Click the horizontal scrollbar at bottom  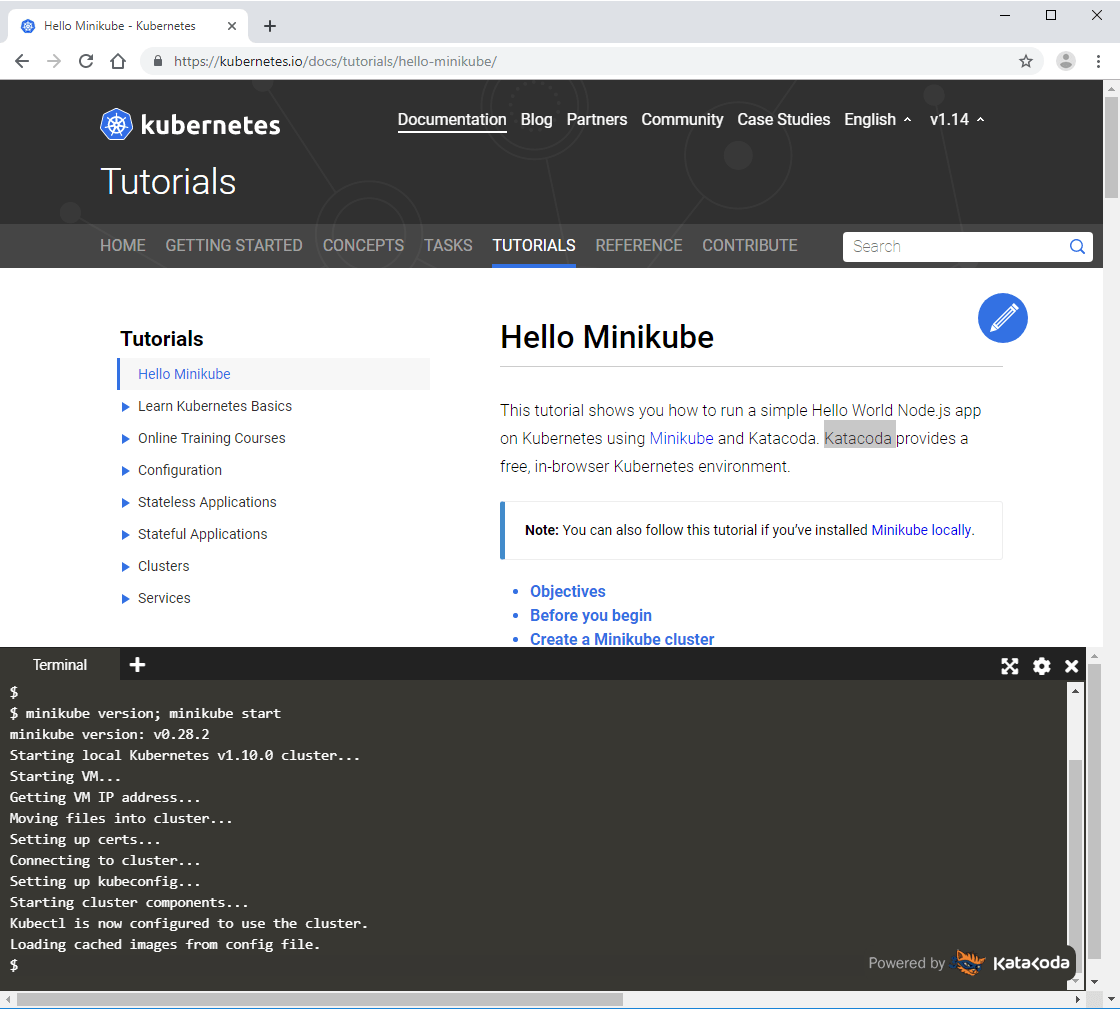[x=319, y=1000]
